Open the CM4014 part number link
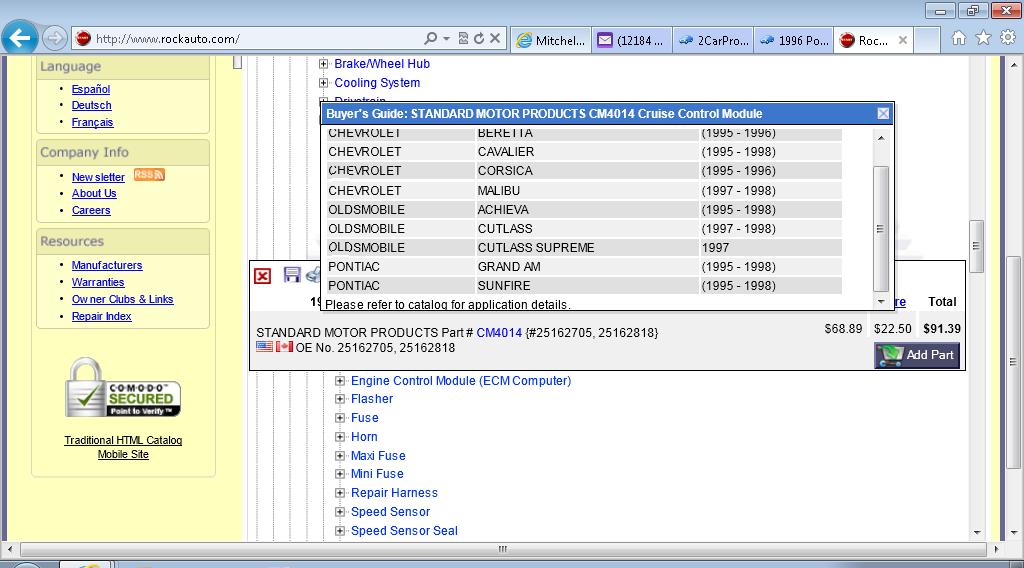This screenshot has width=1024, height=568. tap(499, 332)
